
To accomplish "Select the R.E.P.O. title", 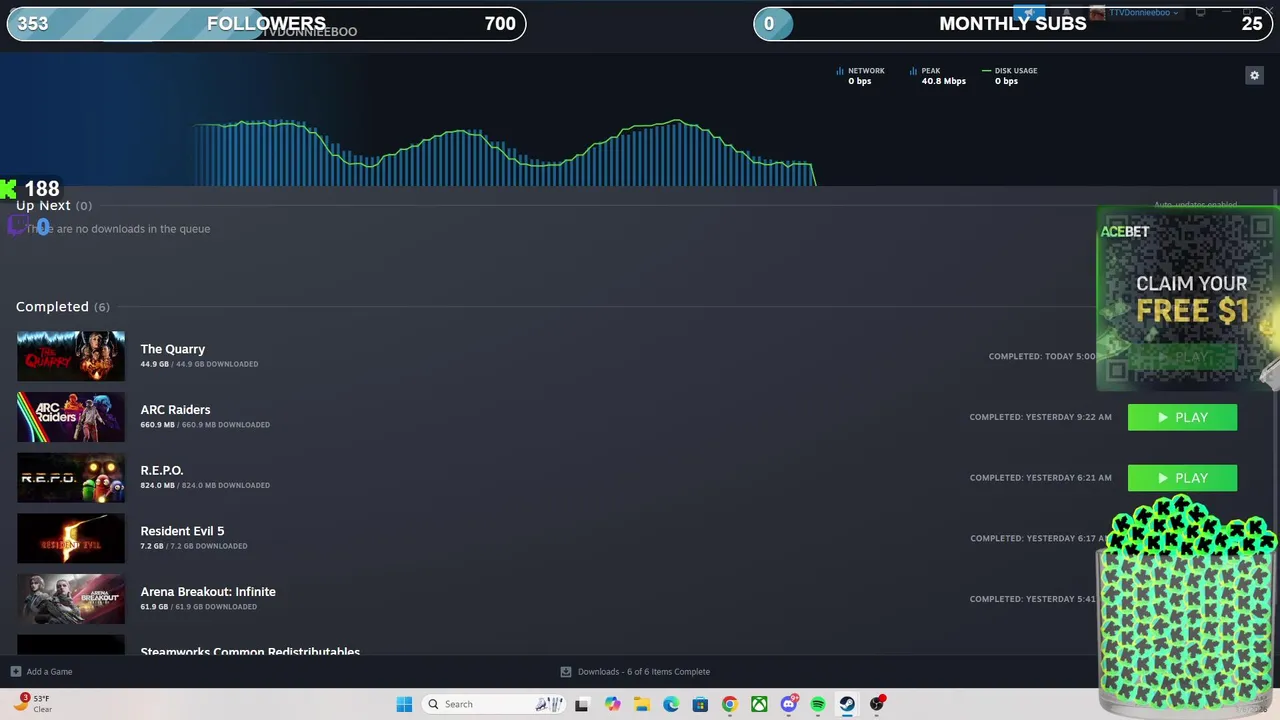I will coord(161,470).
